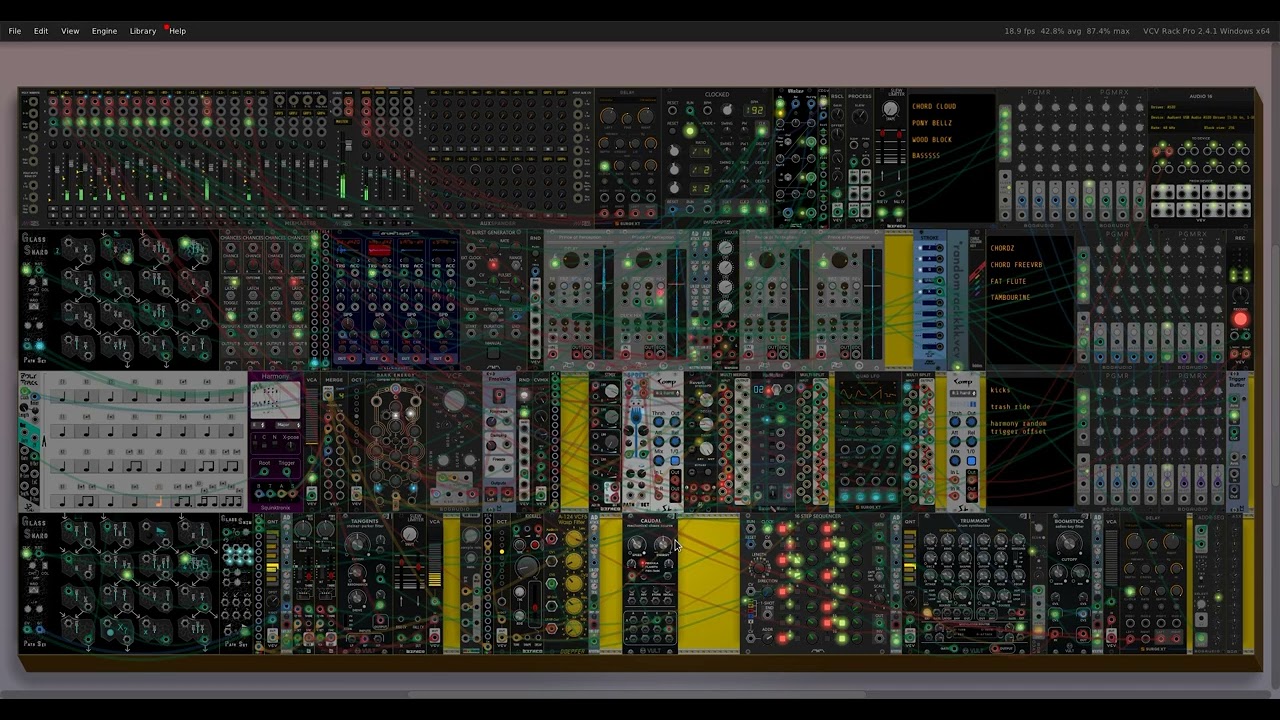The height and width of the screenshot is (720, 1280).
Task: Open the Library menu
Action: (x=143, y=31)
